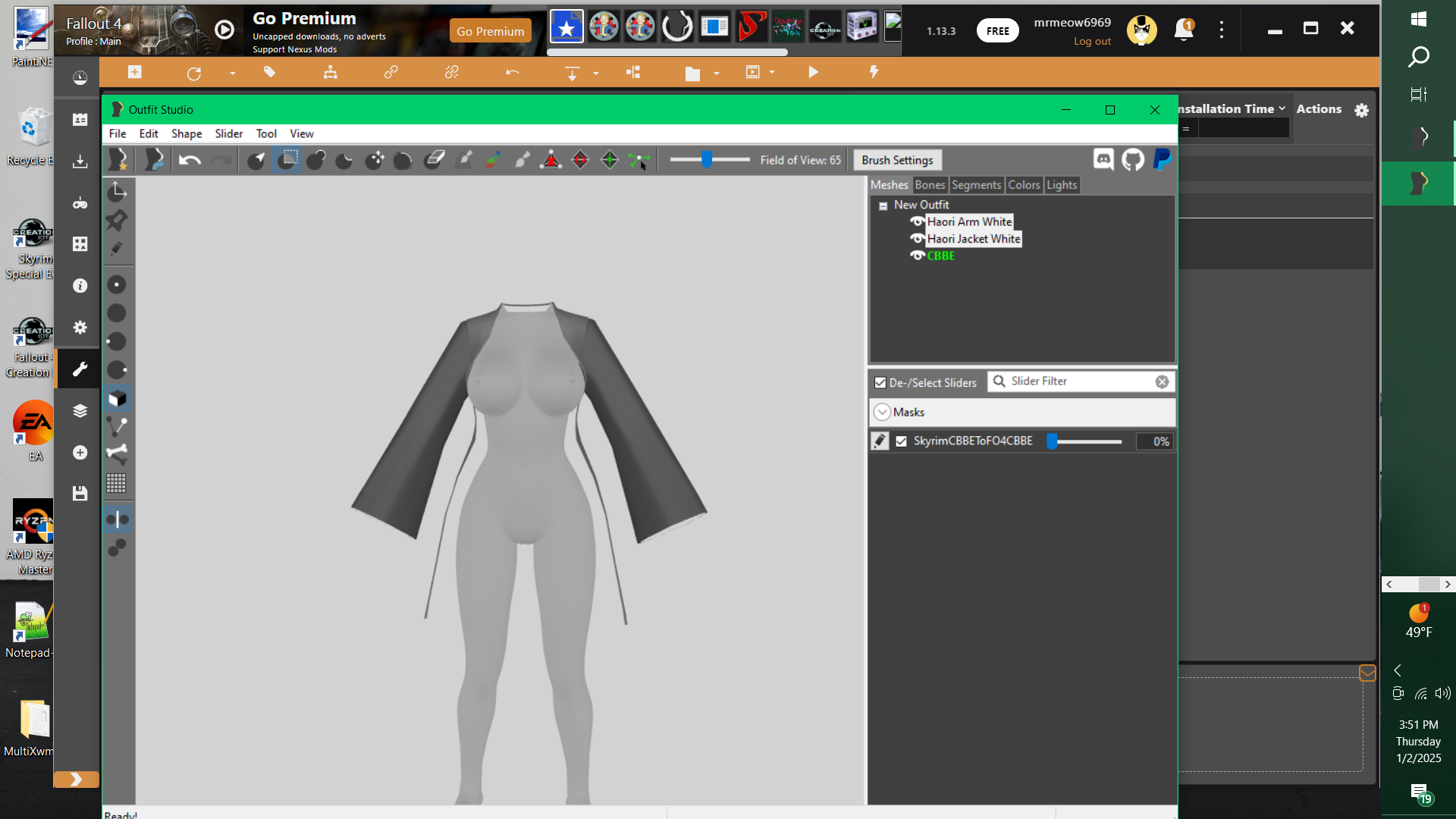This screenshot has height=819, width=1456.
Task: Open the Vortex notifications bell
Action: 1183,30
